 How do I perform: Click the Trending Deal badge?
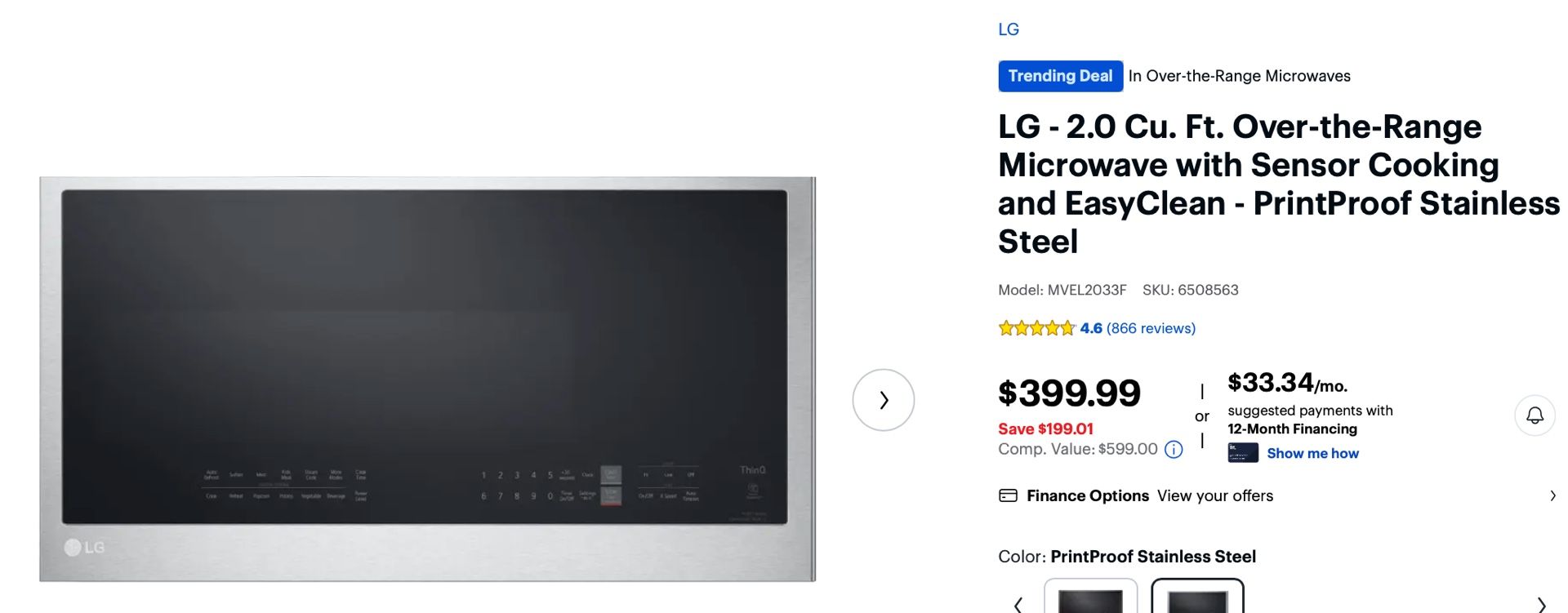pos(1060,76)
